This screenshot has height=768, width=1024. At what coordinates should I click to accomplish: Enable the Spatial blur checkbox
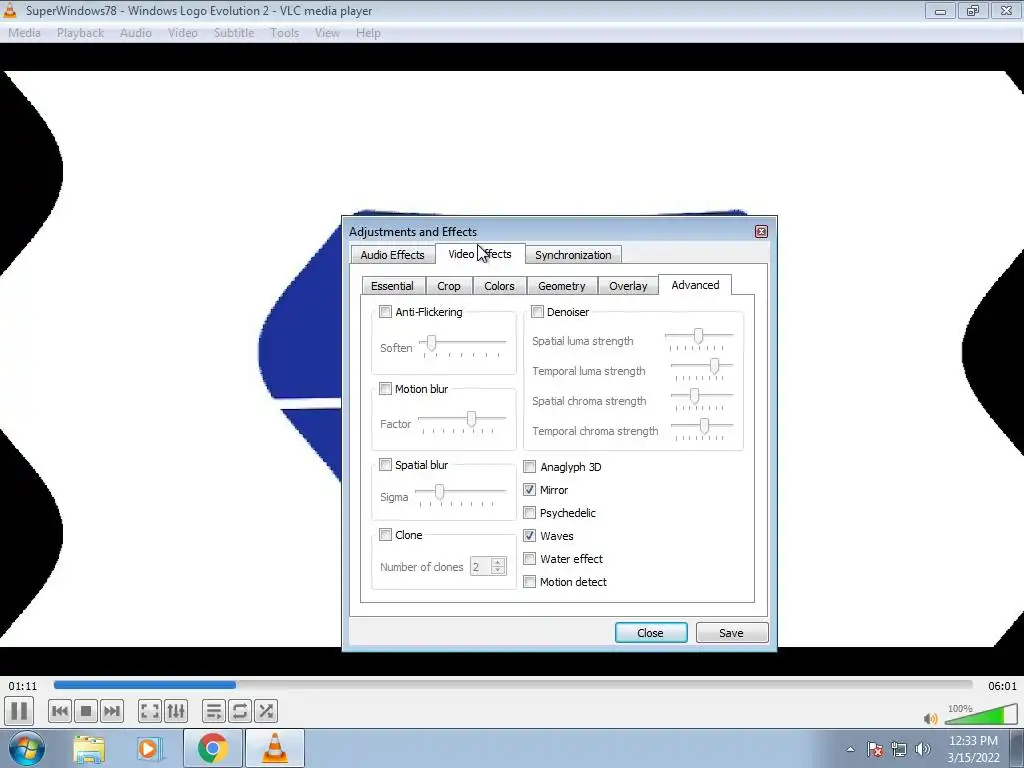click(385, 464)
